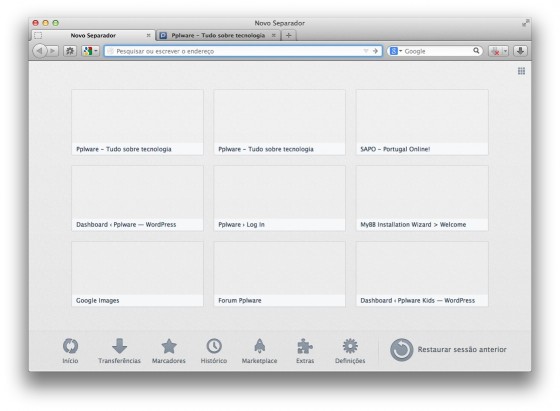Toggle the new tab tiles grid icon
This screenshot has width=560, height=411.
tap(521, 71)
